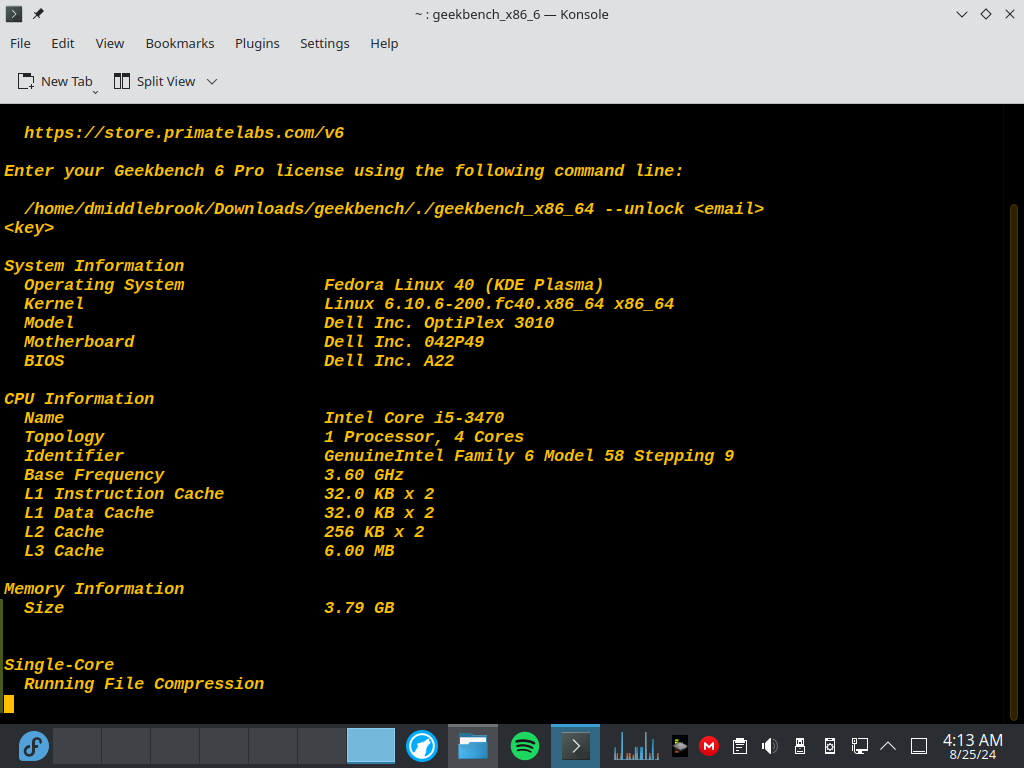The height and width of the screenshot is (768, 1024).
Task: Click the geekbench_x86_64 --unlock command line
Action: pyautogui.click(x=394, y=208)
